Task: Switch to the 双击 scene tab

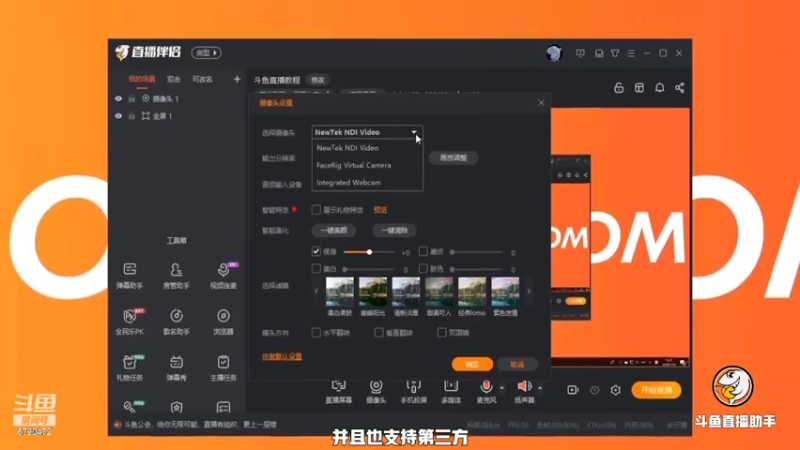Action: (x=173, y=79)
